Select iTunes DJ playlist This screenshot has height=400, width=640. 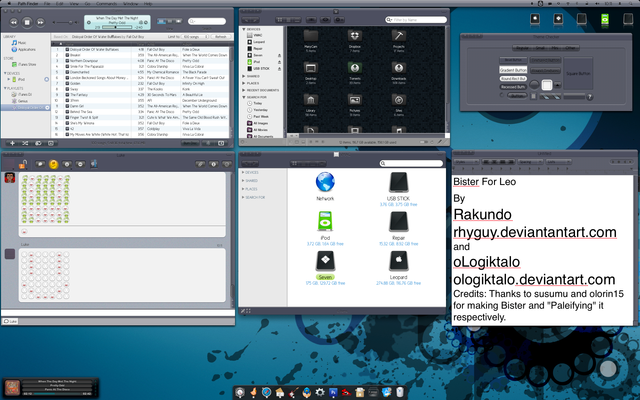tap(22, 95)
